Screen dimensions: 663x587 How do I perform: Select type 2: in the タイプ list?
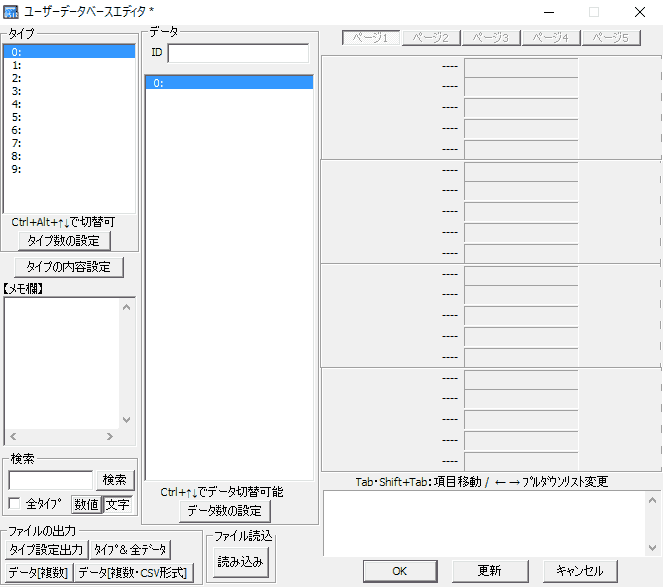pos(69,78)
